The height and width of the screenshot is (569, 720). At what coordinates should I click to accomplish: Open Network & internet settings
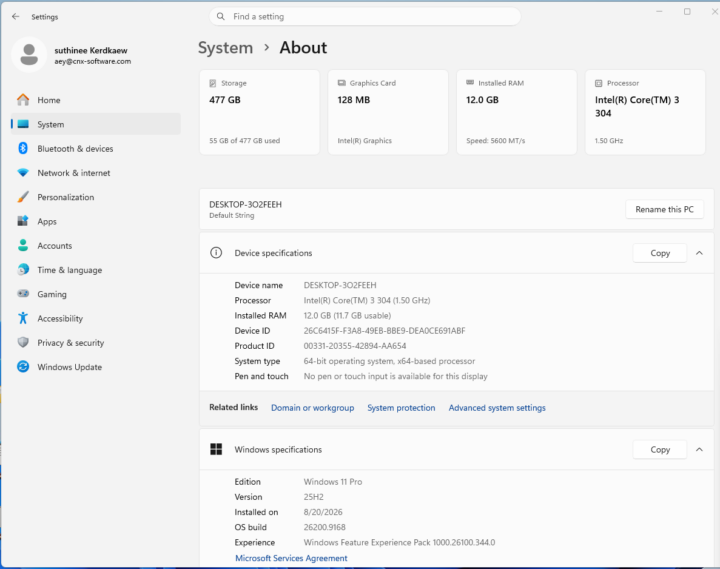(x=96, y=173)
